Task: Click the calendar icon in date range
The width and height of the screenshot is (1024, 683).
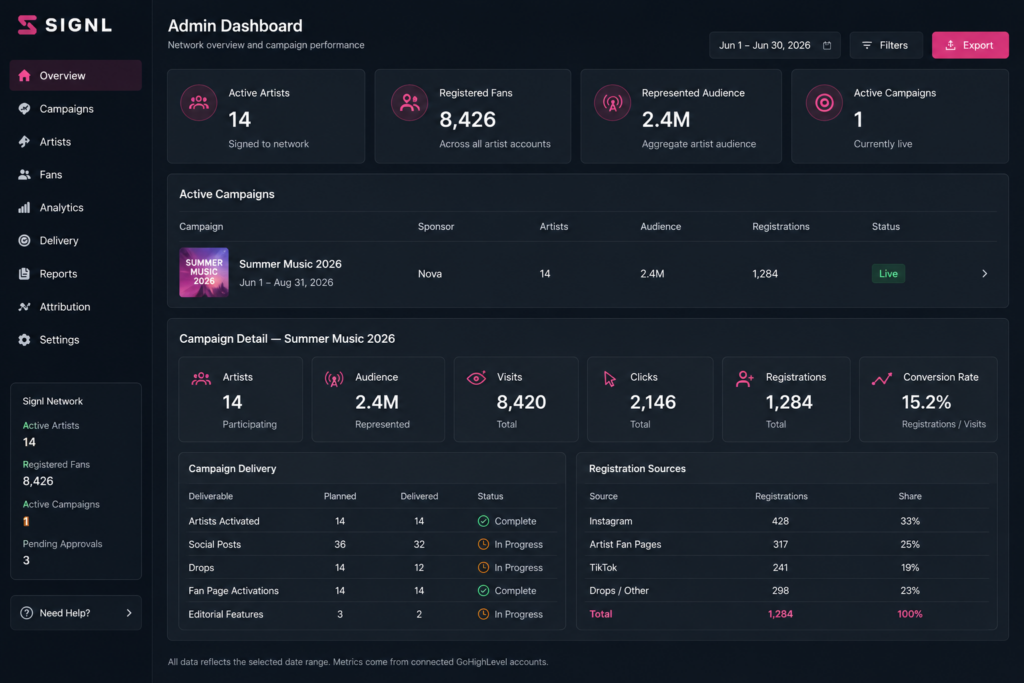Action: pyautogui.click(x=827, y=45)
